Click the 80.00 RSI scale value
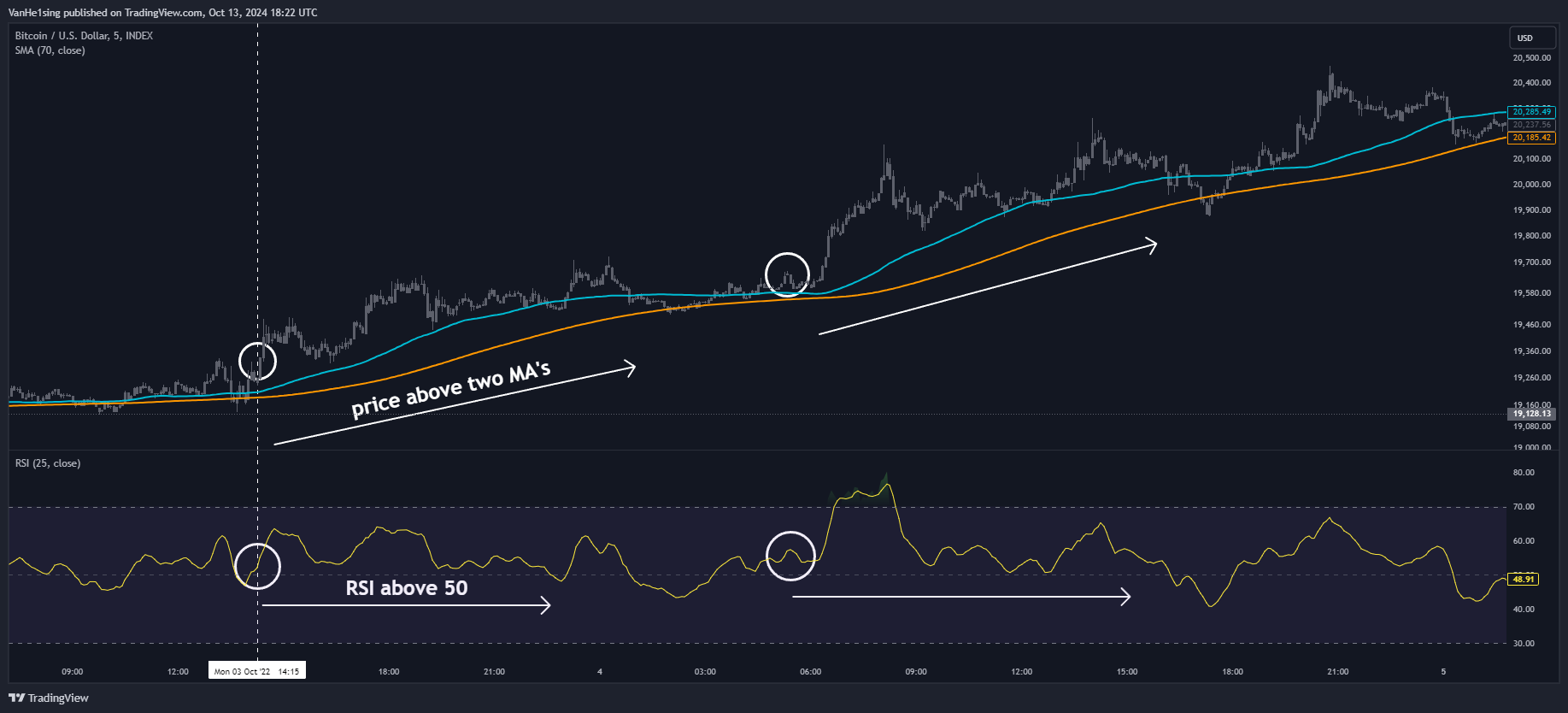 click(1524, 473)
